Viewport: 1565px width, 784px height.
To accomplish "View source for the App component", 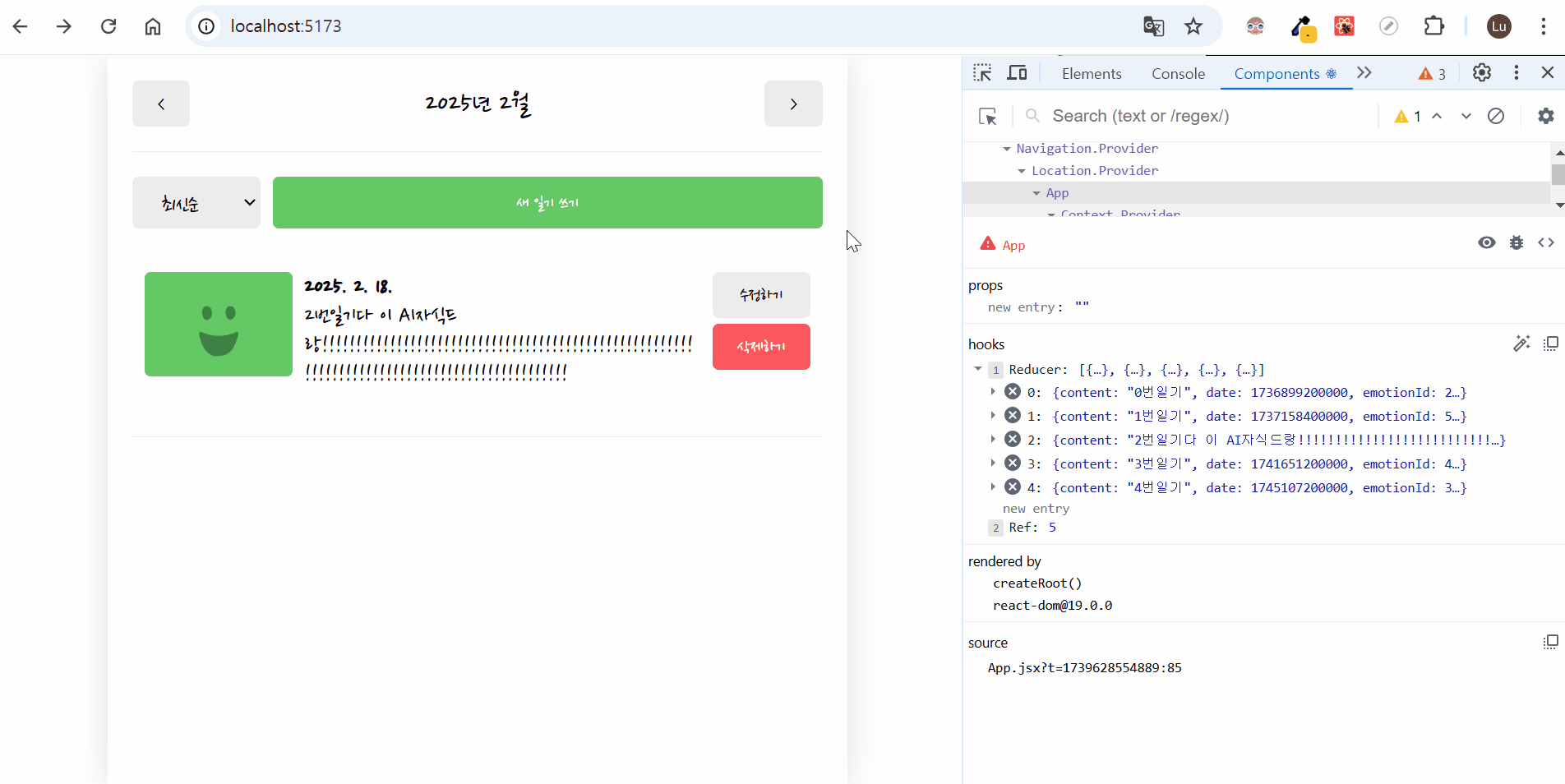I will tap(1546, 242).
